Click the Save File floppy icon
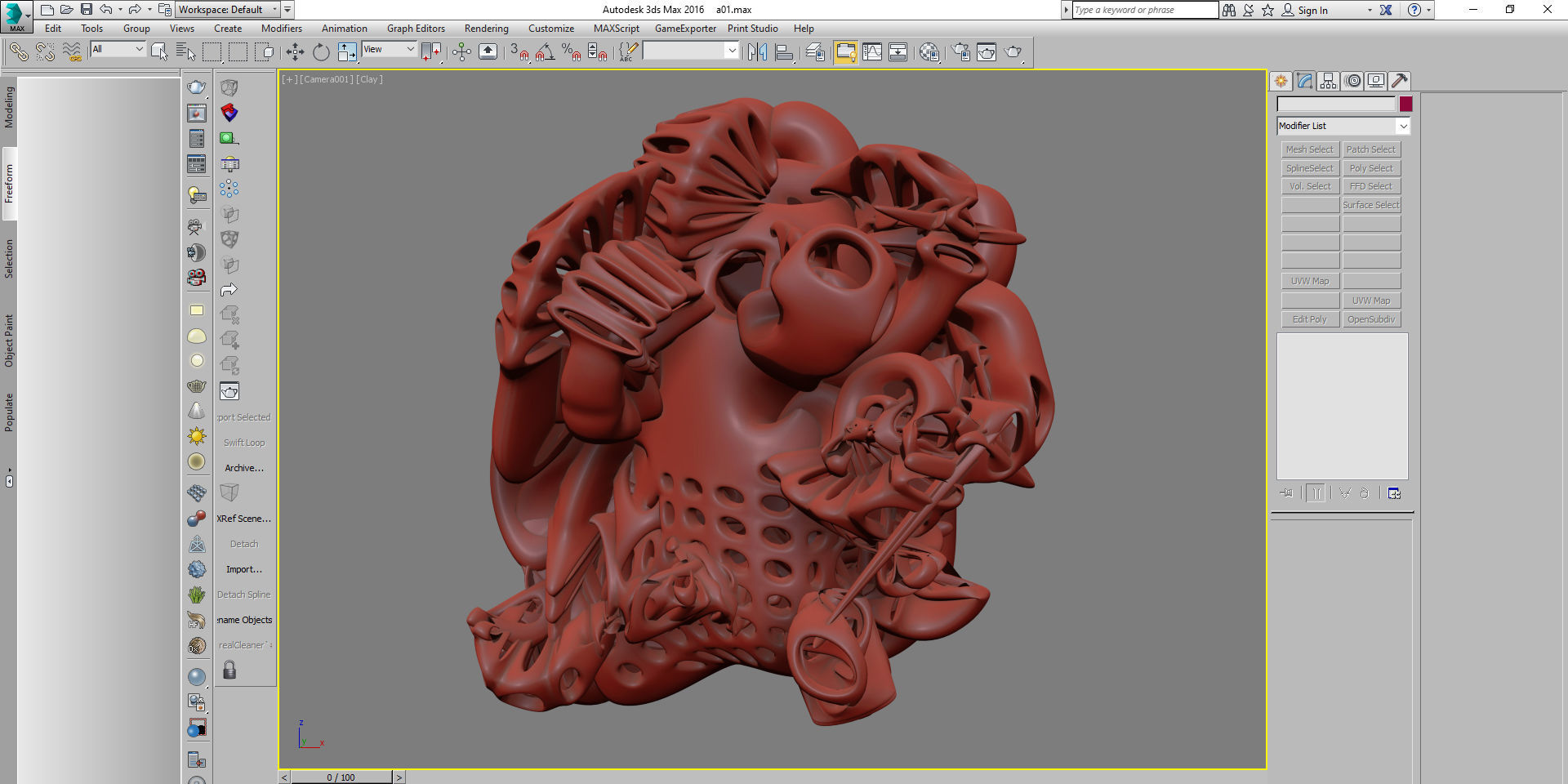This screenshot has width=1568, height=784. 86,10
